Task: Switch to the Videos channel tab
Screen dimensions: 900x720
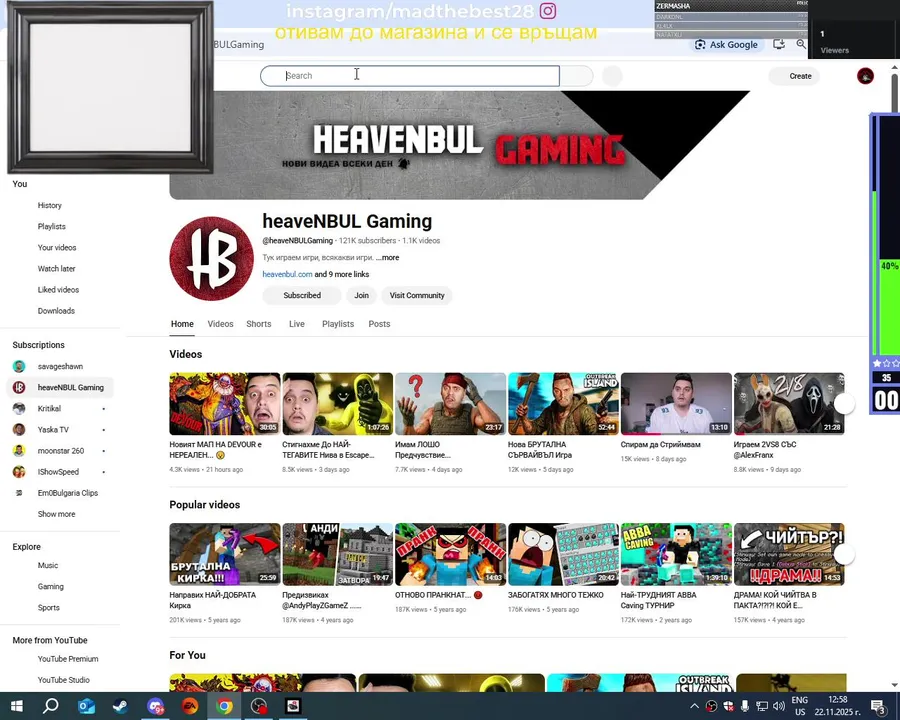Action: tap(220, 324)
